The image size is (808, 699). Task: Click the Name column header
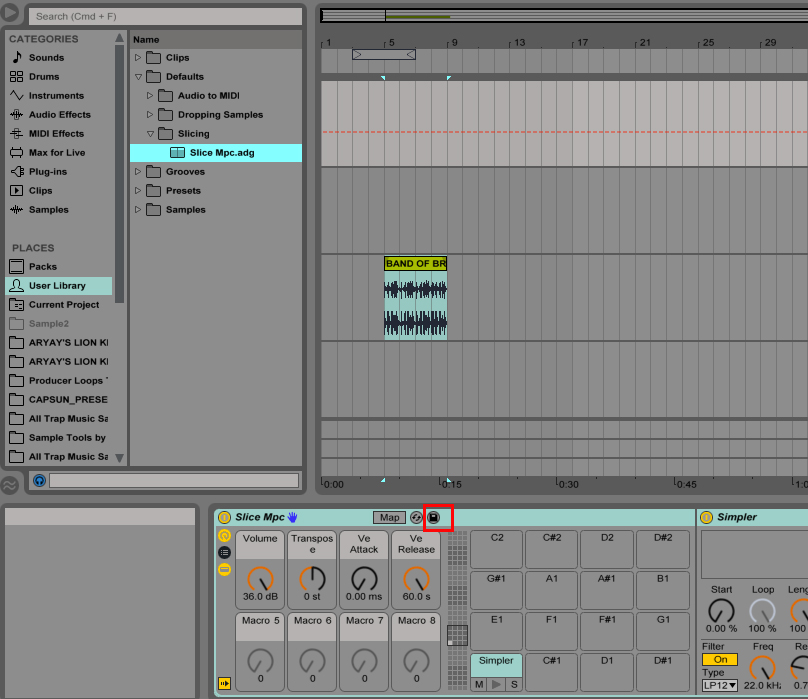click(216, 40)
